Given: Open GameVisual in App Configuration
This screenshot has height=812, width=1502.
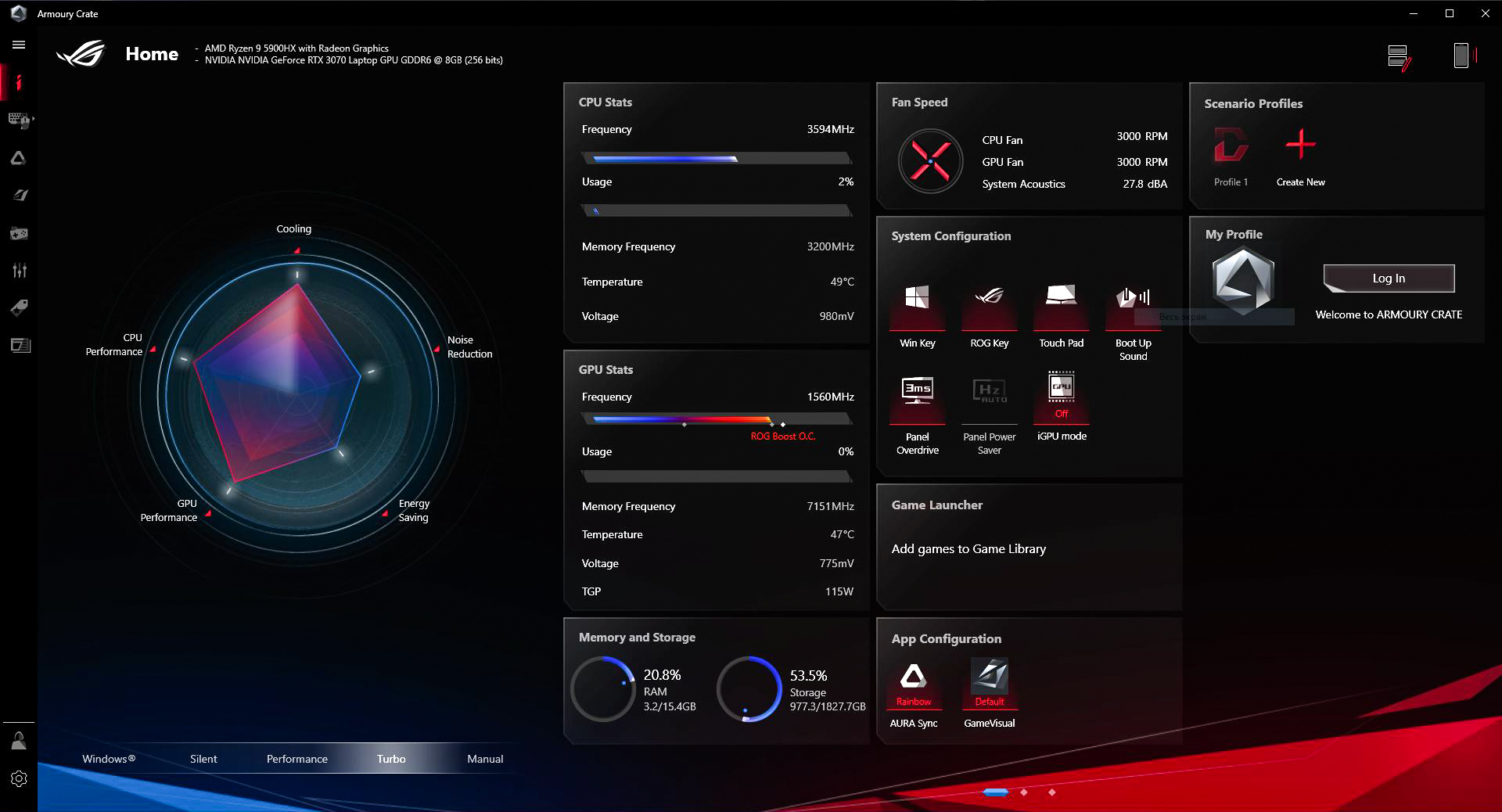Looking at the screenshot, I should click(x=990, y=693).
